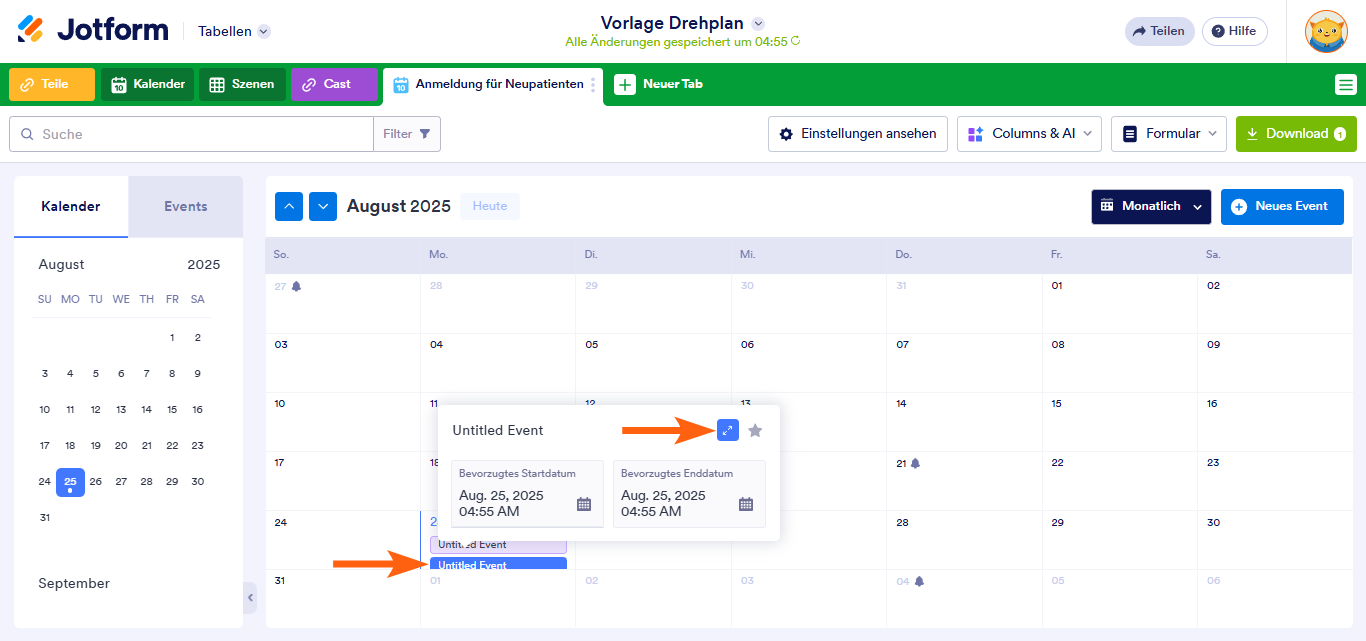Go to next month with down arrow
The height and width of the screenshot is (641, 1366).
coord(323,206)
